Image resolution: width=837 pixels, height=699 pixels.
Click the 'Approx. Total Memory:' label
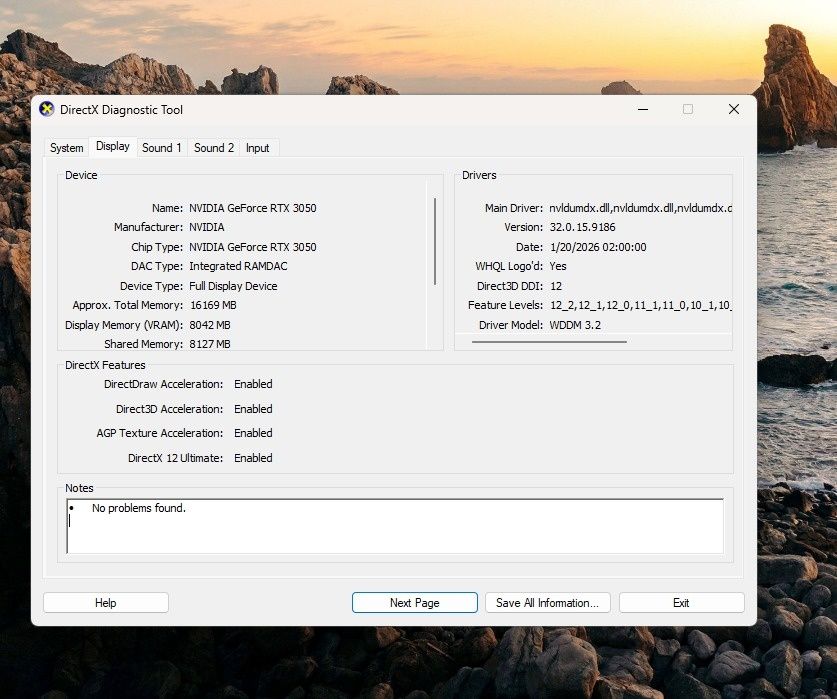[x=128, y=305]
